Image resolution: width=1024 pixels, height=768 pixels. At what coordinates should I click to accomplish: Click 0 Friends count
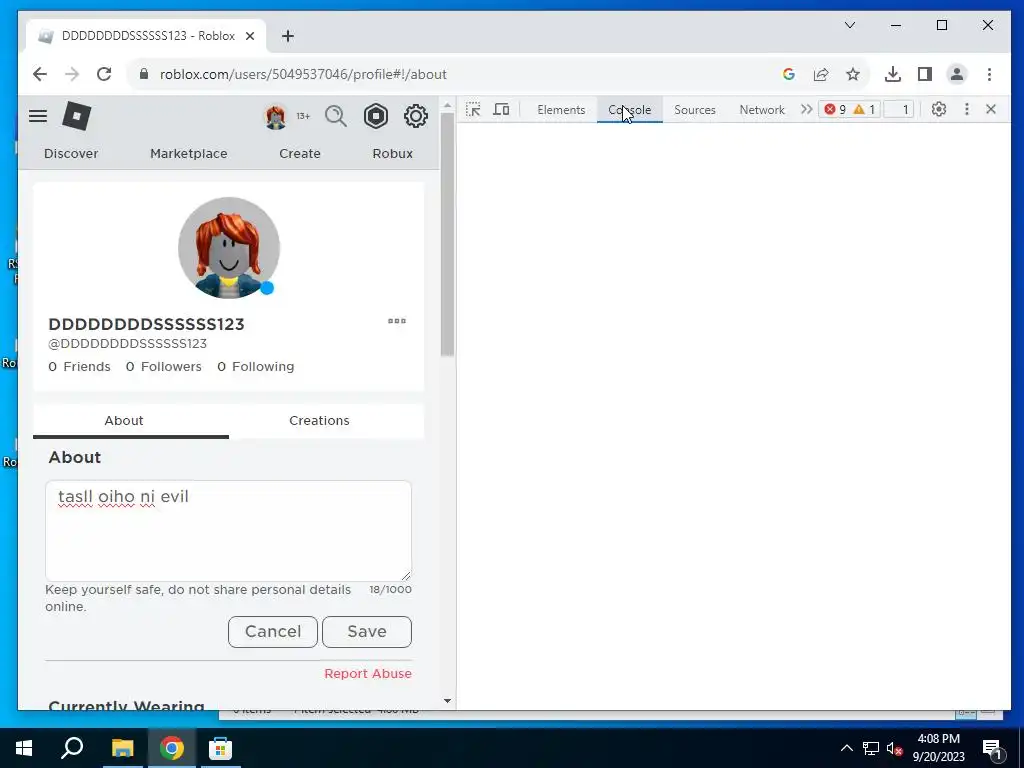pyautogui.click(x=80, y=366)
